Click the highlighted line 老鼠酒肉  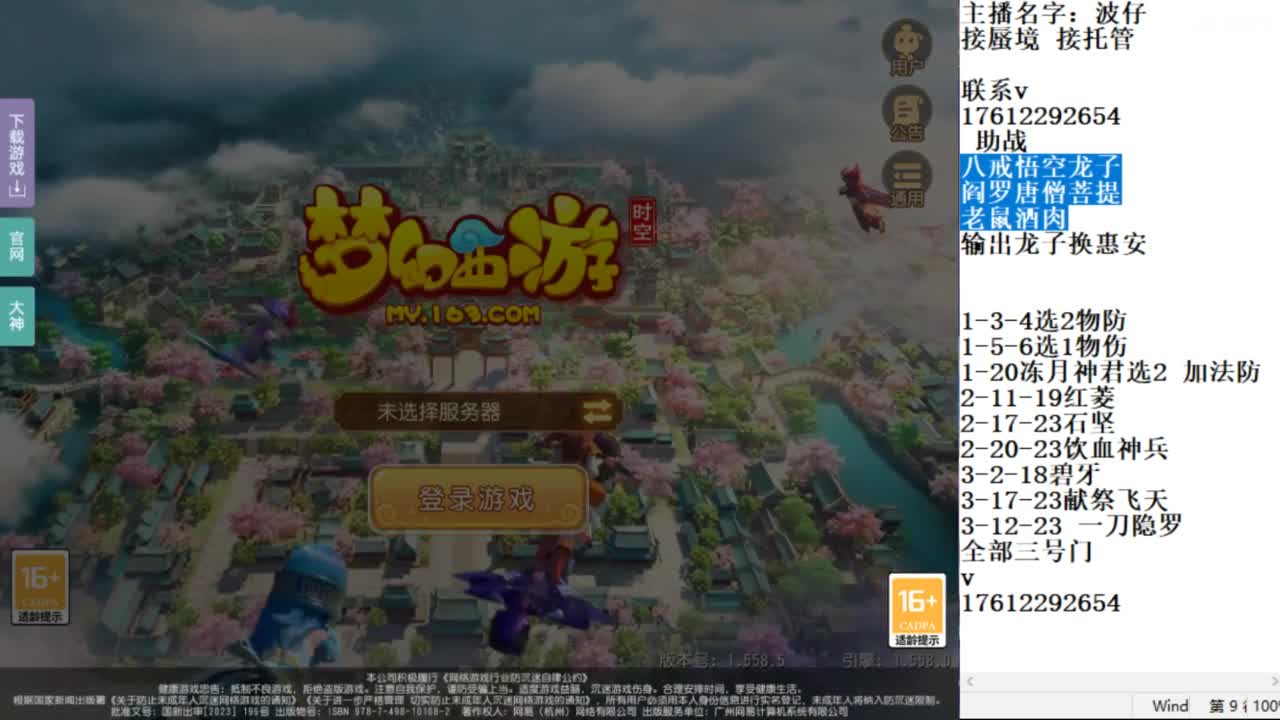1015,218
